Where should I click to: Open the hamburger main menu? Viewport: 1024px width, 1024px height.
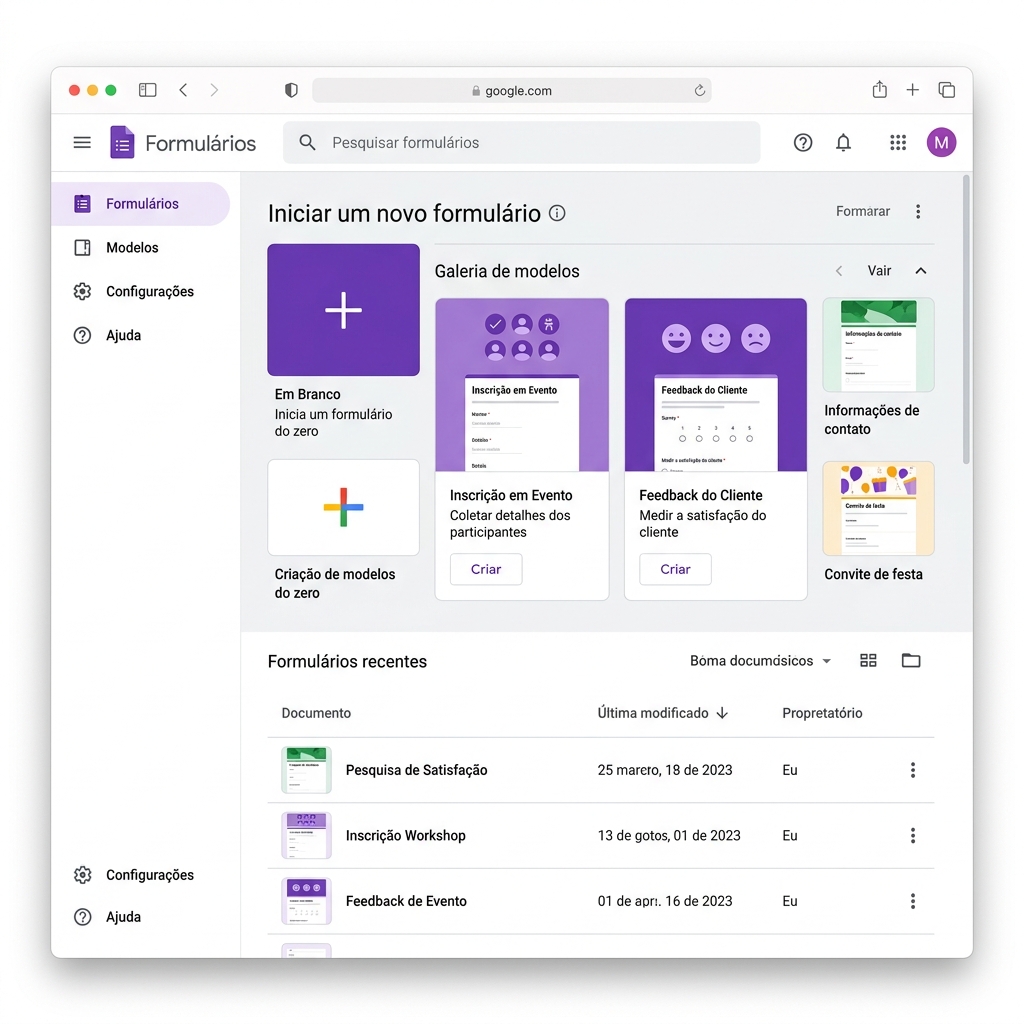tap(82, 142)
